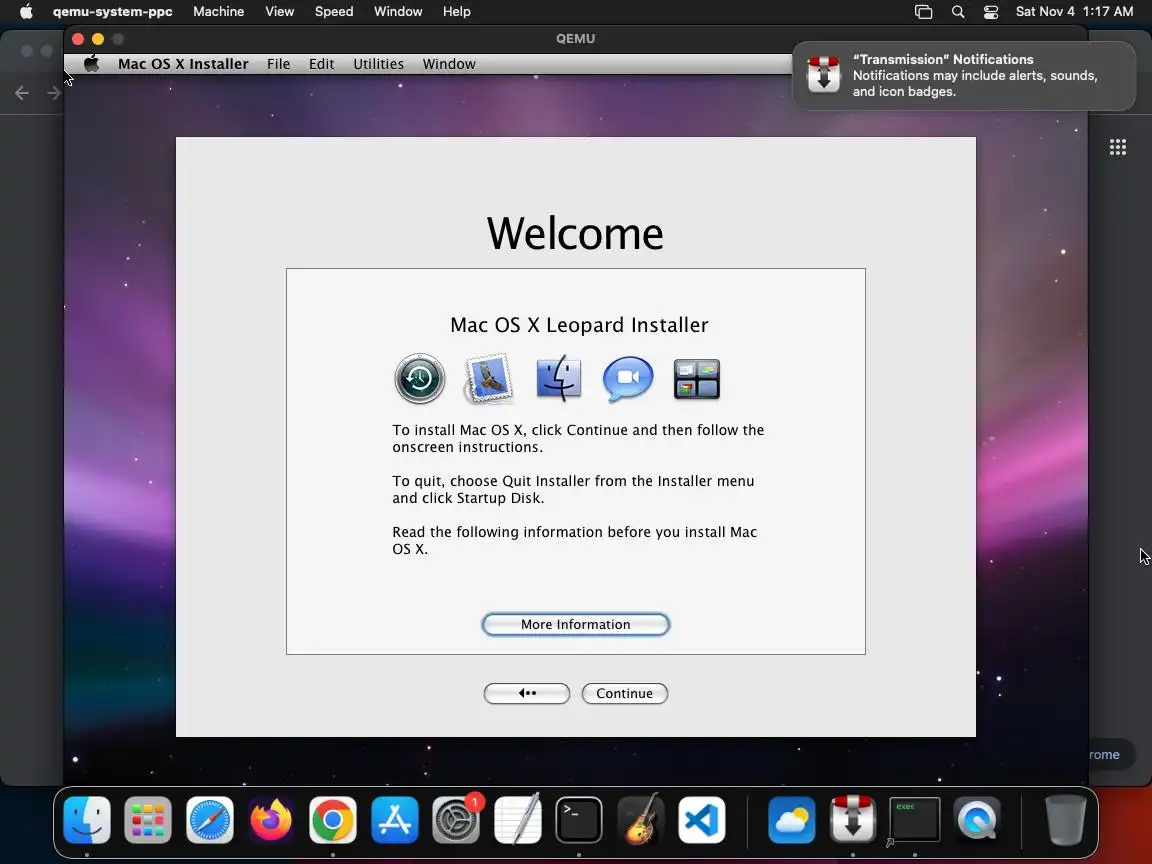Open the host macOS Apple menu
The width and height of the screenshot is (1152, 864).
(x=26, y=12)
